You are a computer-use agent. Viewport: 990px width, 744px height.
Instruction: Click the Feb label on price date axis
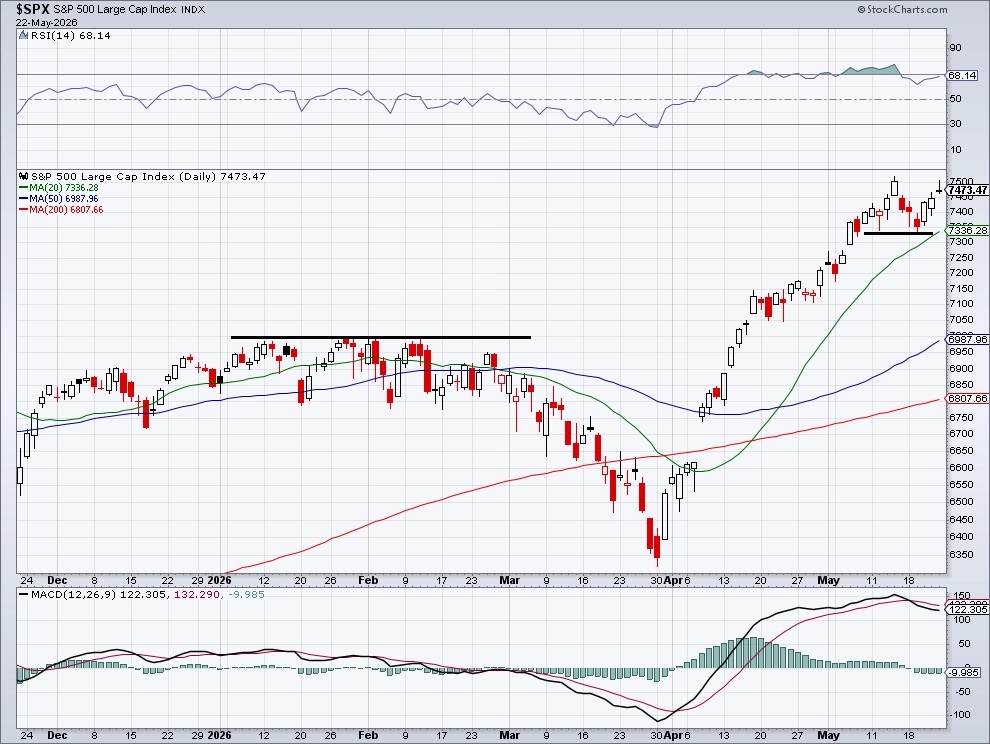pos(368,580)
